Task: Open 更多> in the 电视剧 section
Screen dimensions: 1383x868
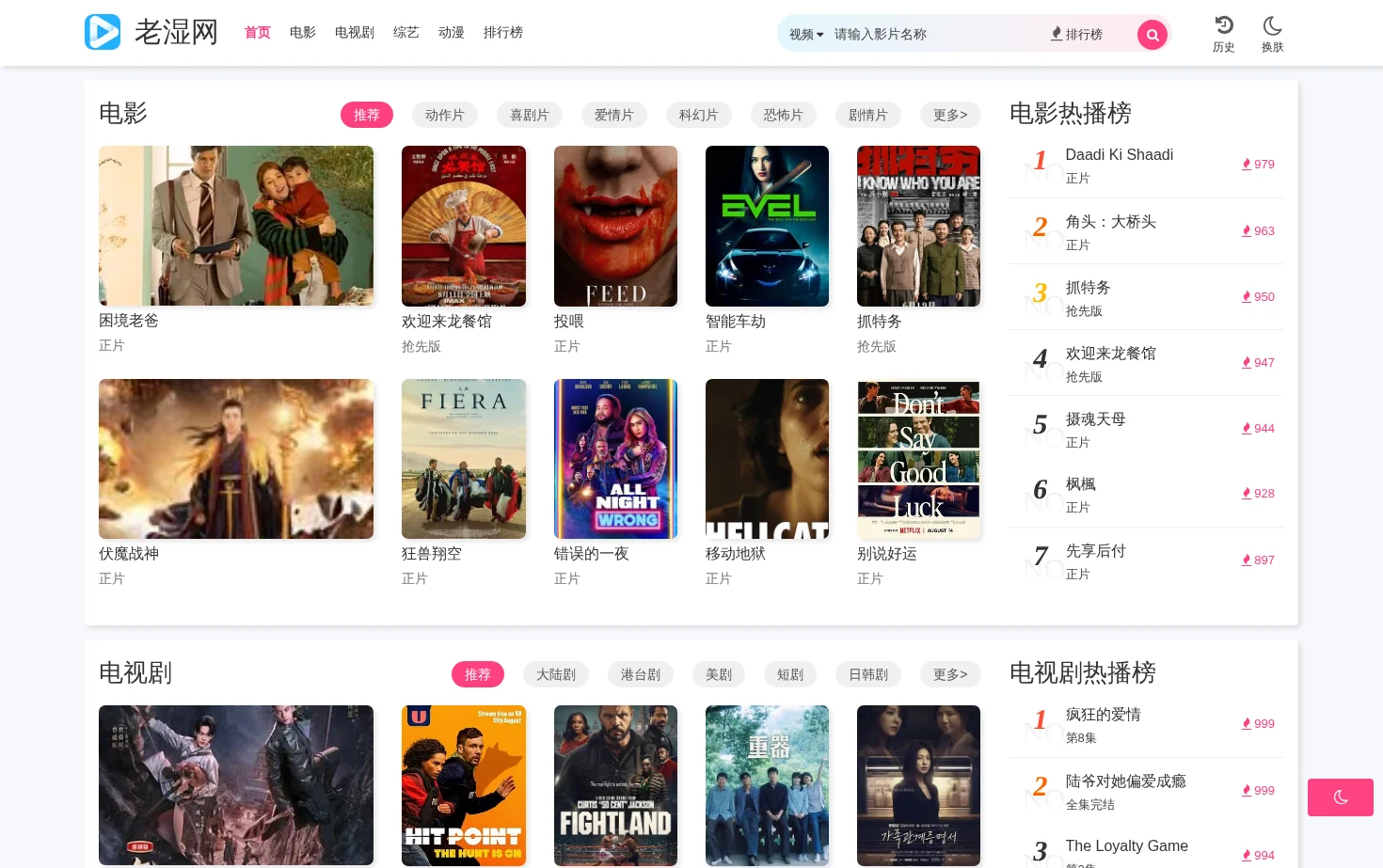Action: 950,674
